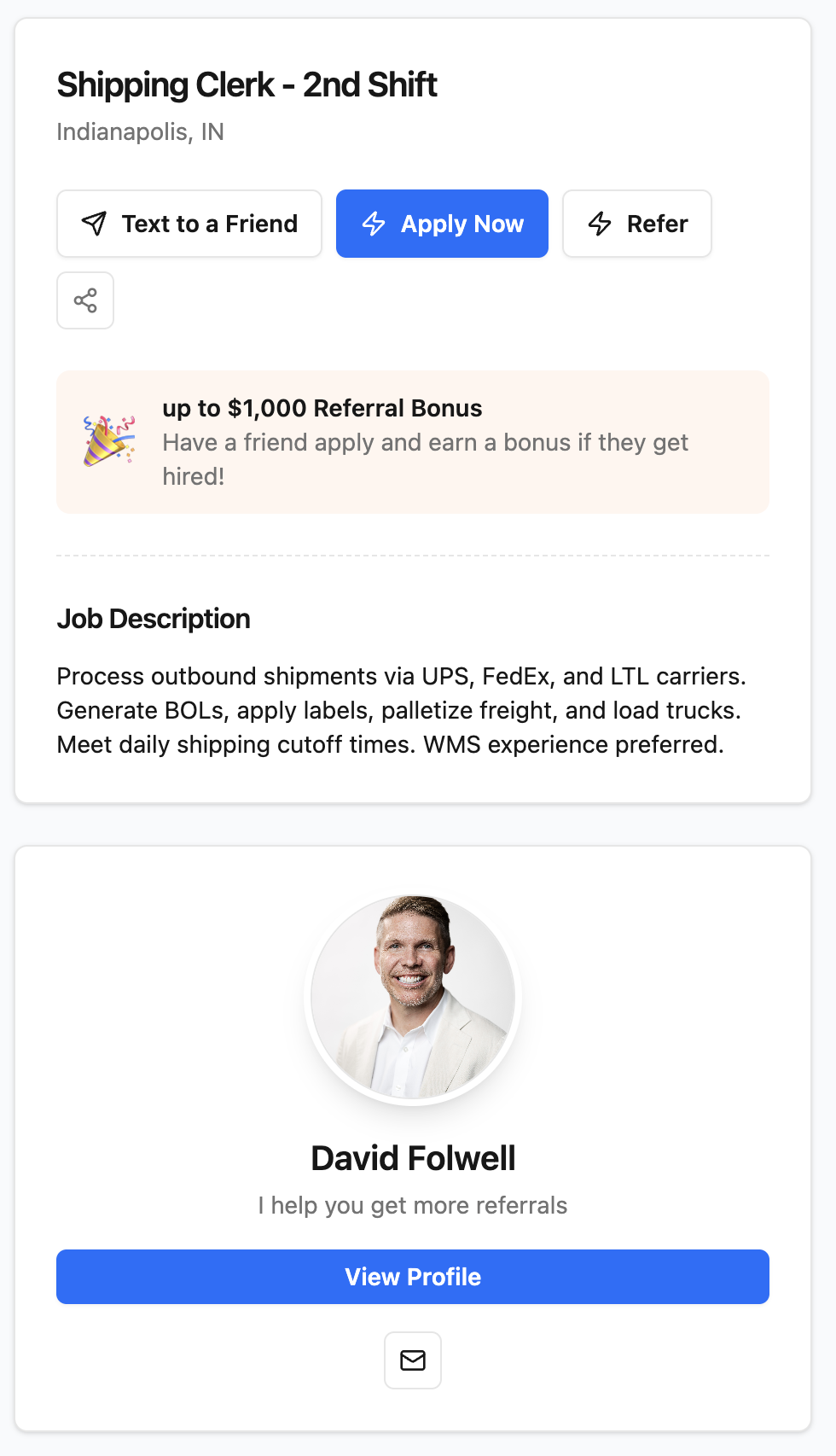Click the job description paragraph text
Image resolution: width=836 pixels, height=1456 pixels.
pyautogui.click(x=402, y=710)
